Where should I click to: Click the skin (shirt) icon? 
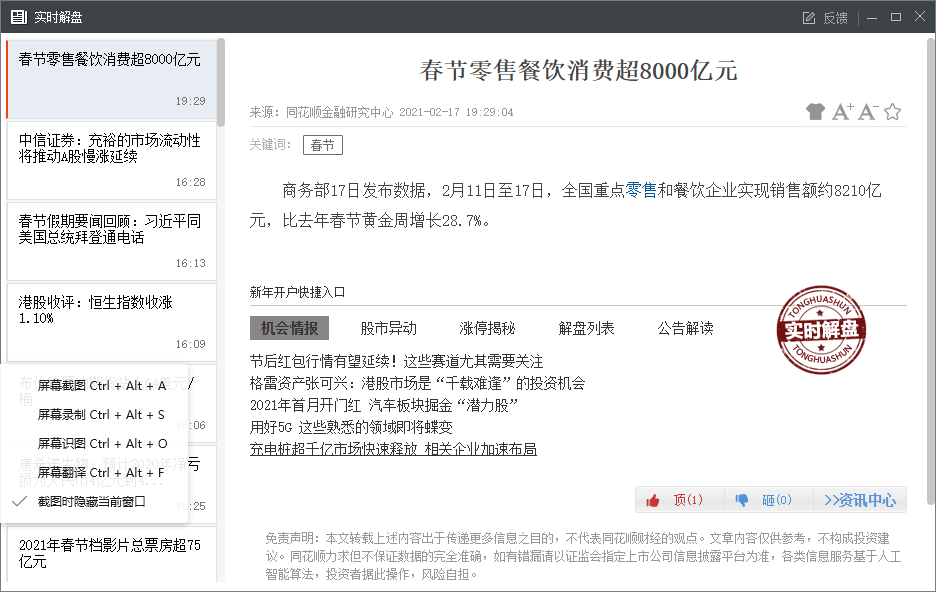(815, 112)
